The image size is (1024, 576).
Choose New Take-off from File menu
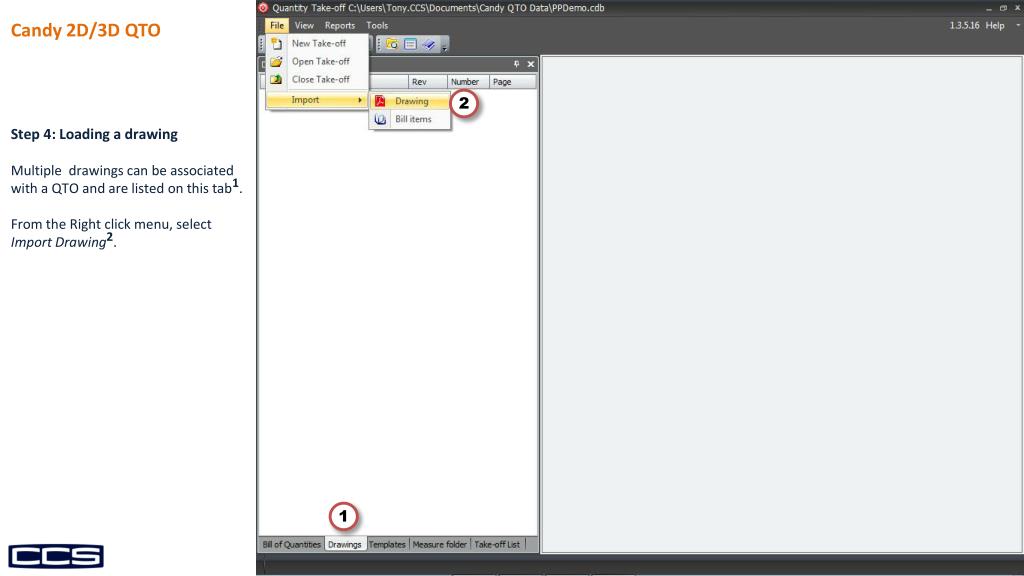coord(317,43)
